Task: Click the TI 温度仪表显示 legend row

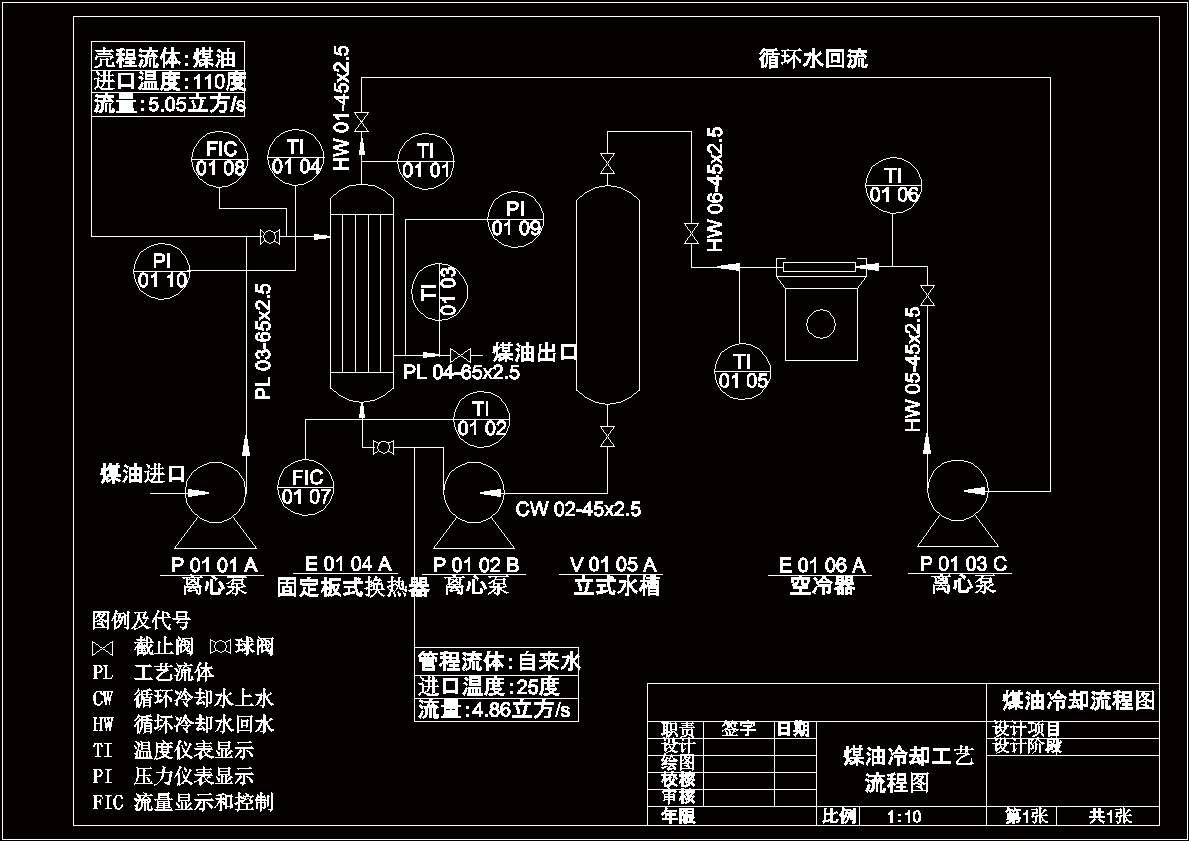Action: (173, 751)
